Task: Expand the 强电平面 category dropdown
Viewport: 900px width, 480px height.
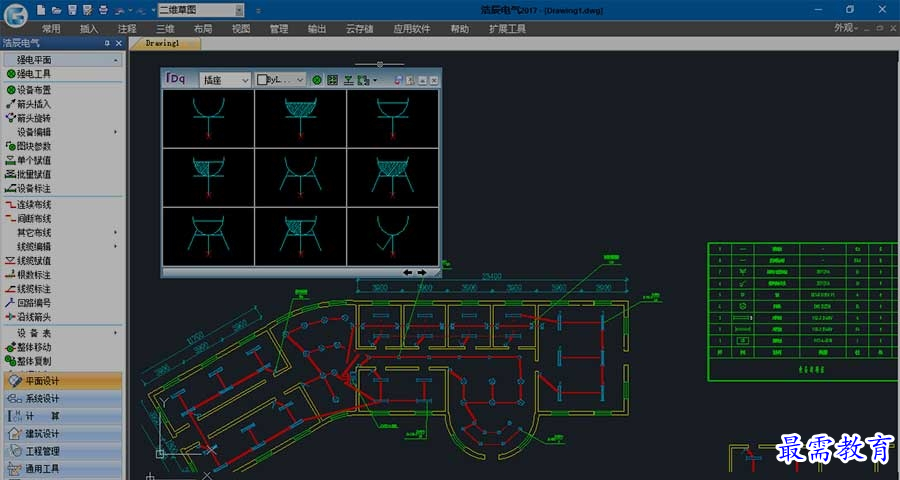Action: 63,60
